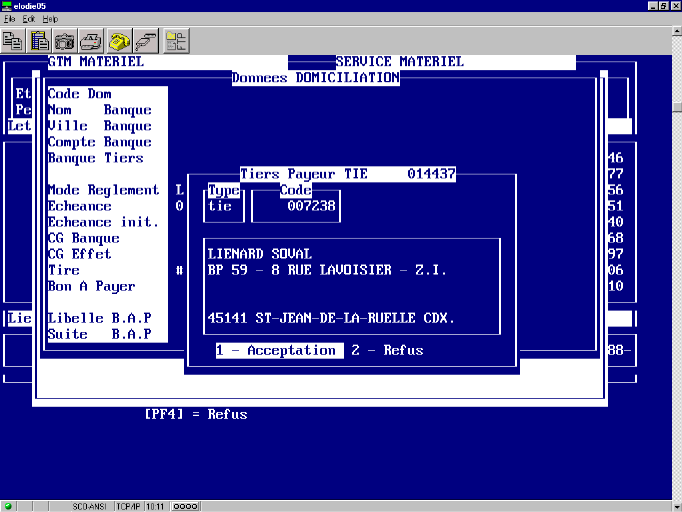Viewport: 682px width, 512px height.
Task: Click the 'Tiers Payeur TIE 014437' title
Action: (348, 174)
